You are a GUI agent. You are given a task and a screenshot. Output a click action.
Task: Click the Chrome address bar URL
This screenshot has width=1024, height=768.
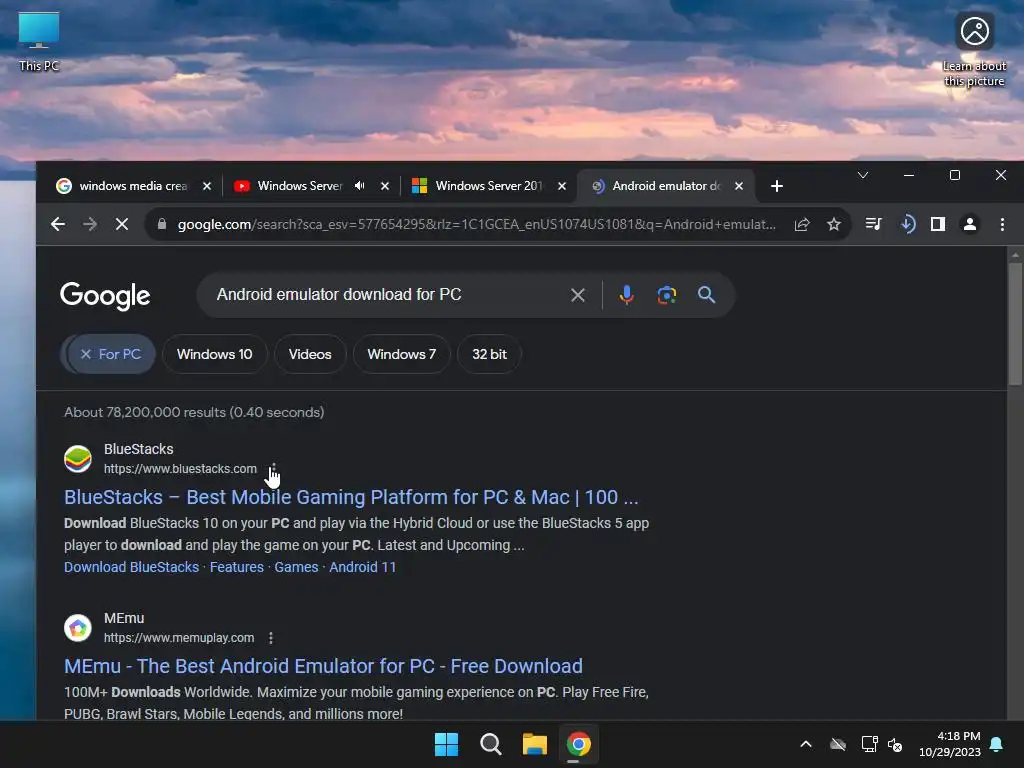477,224
